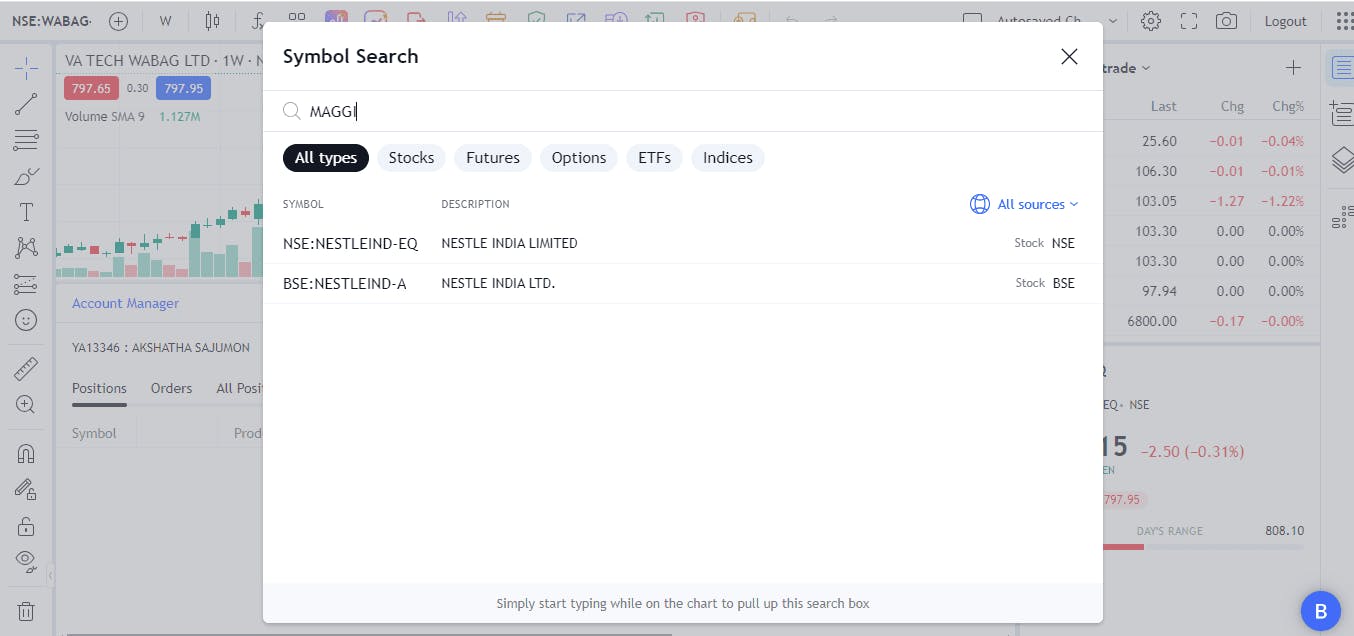Viewport: 1354px width, 636px height.
Task: Open the emoji icons tool
Action: (x=26, y=320)
